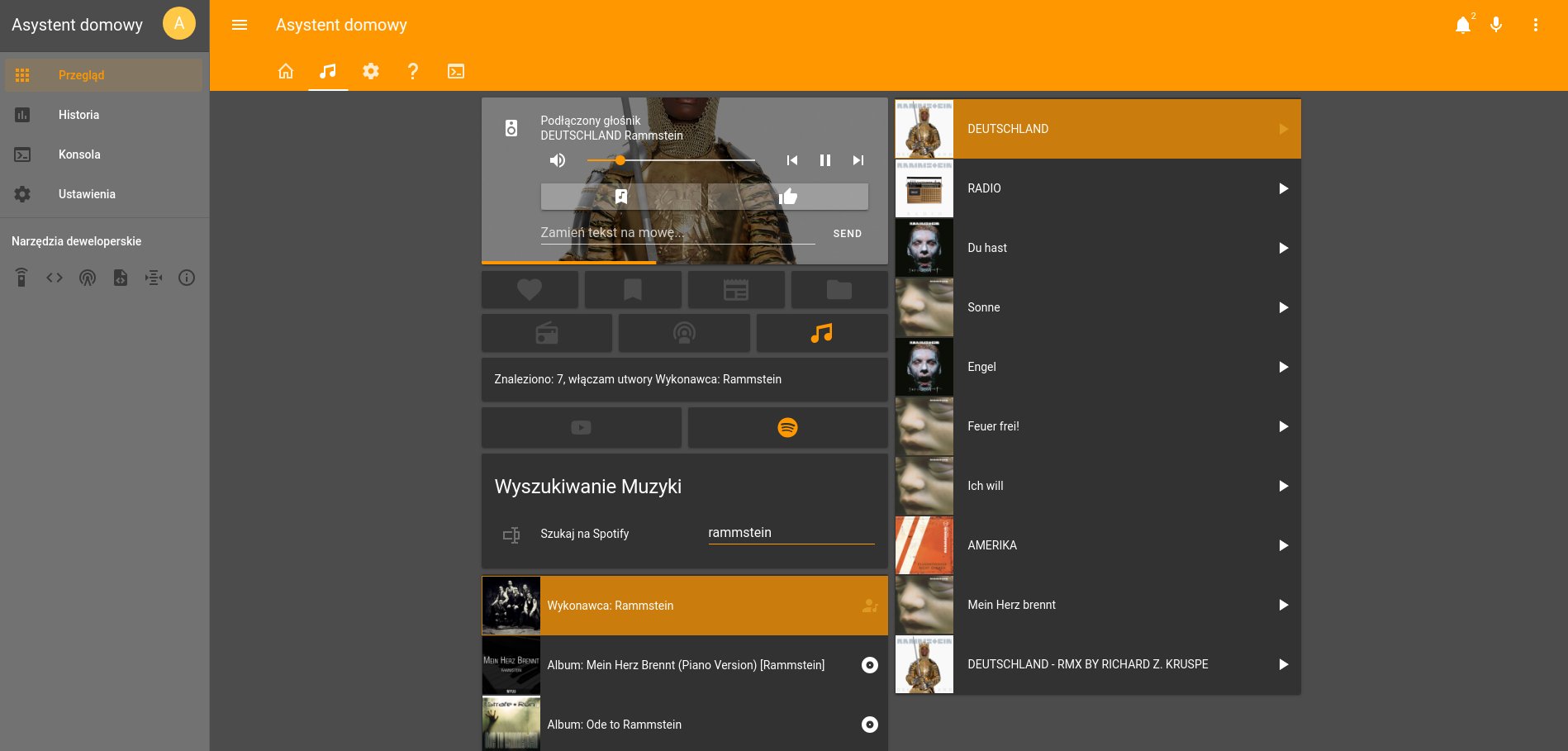Open the console terminal tab
This screenshot has width=1568, height=751.
point(456,71)
